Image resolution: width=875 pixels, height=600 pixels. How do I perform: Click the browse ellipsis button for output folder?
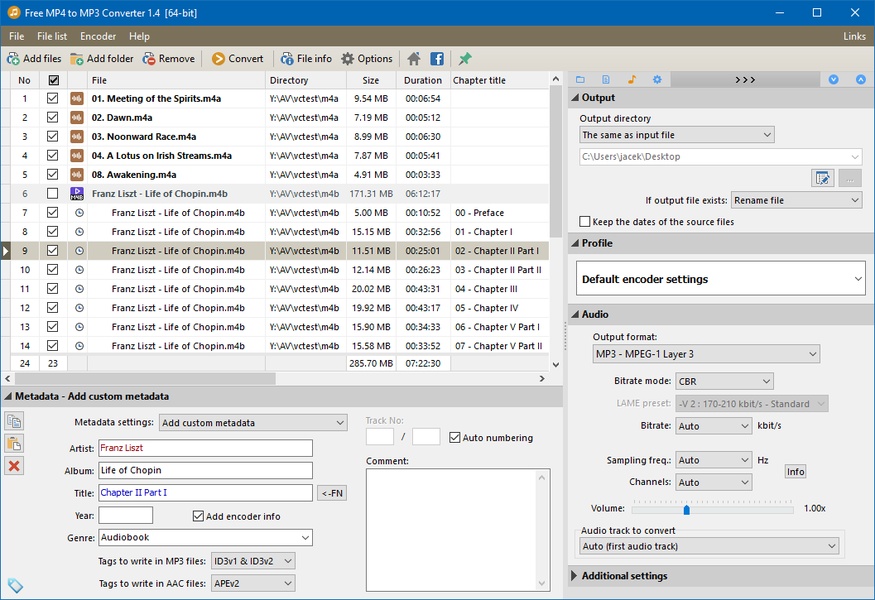(850, 179)
